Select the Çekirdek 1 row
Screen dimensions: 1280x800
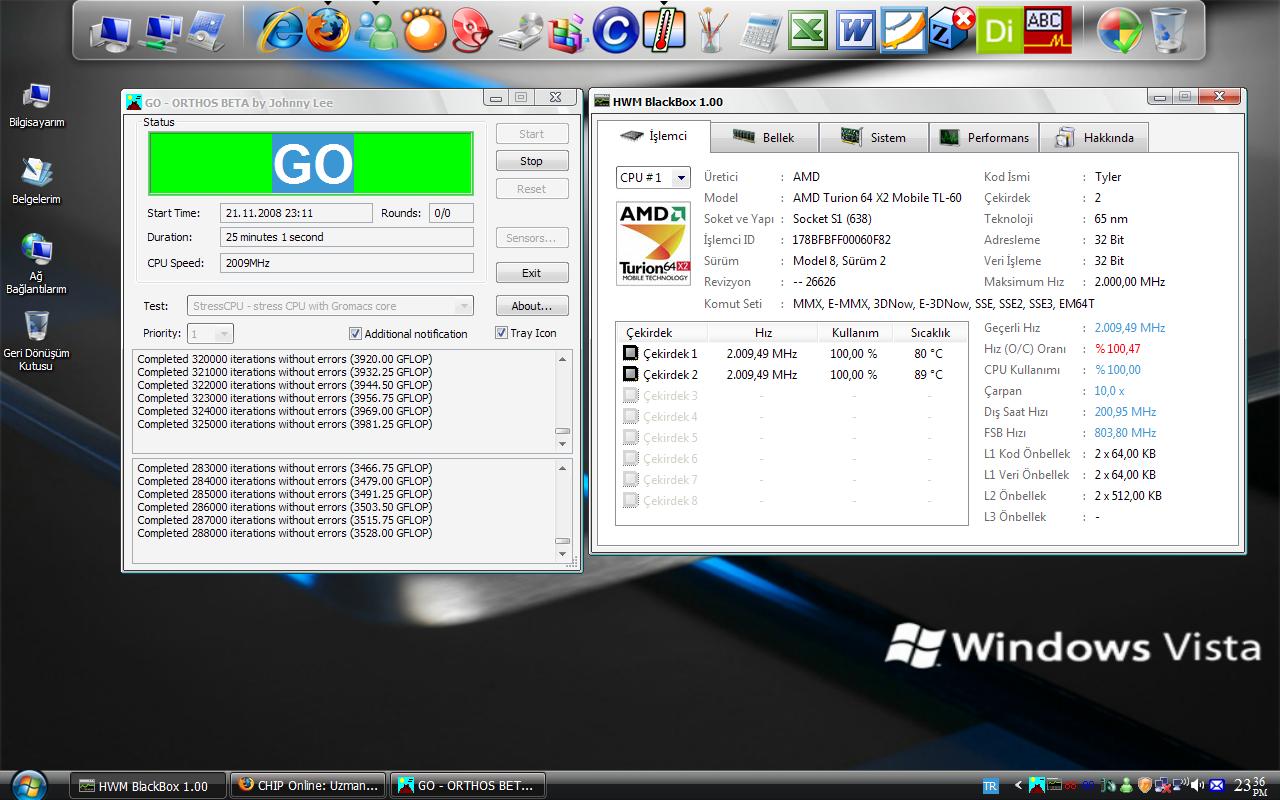click(x=791, y=353)
